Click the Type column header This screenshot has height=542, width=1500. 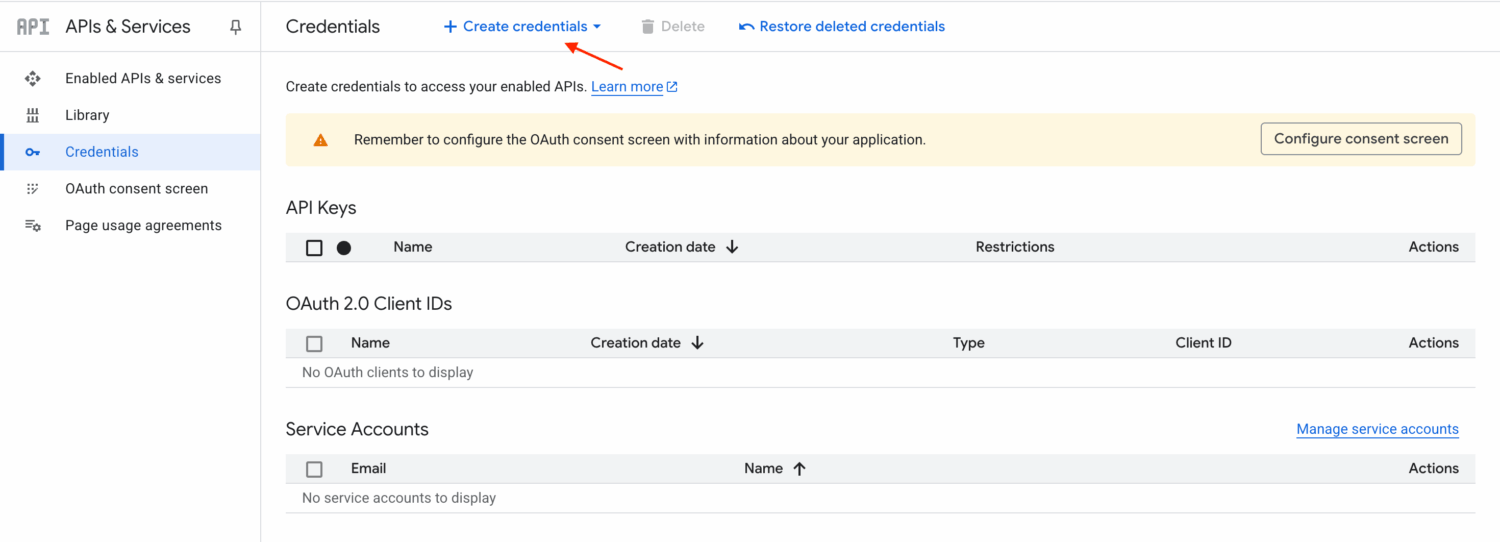point(969,343)
